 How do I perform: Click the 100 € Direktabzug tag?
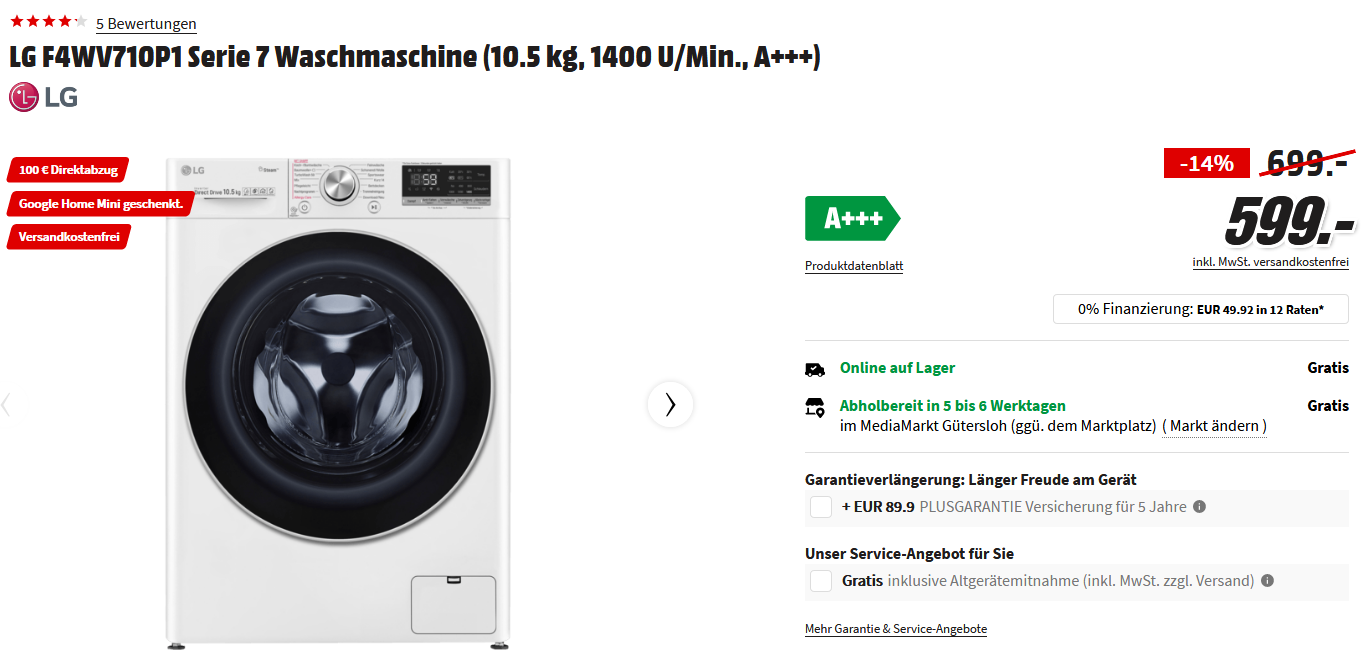pyautogui.click(x=68, y=170)
